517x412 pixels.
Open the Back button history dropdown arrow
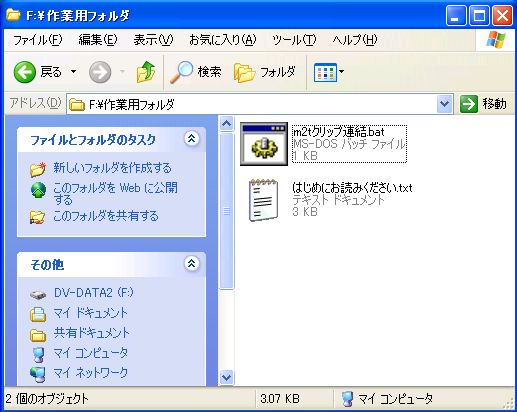pos(73,72)
